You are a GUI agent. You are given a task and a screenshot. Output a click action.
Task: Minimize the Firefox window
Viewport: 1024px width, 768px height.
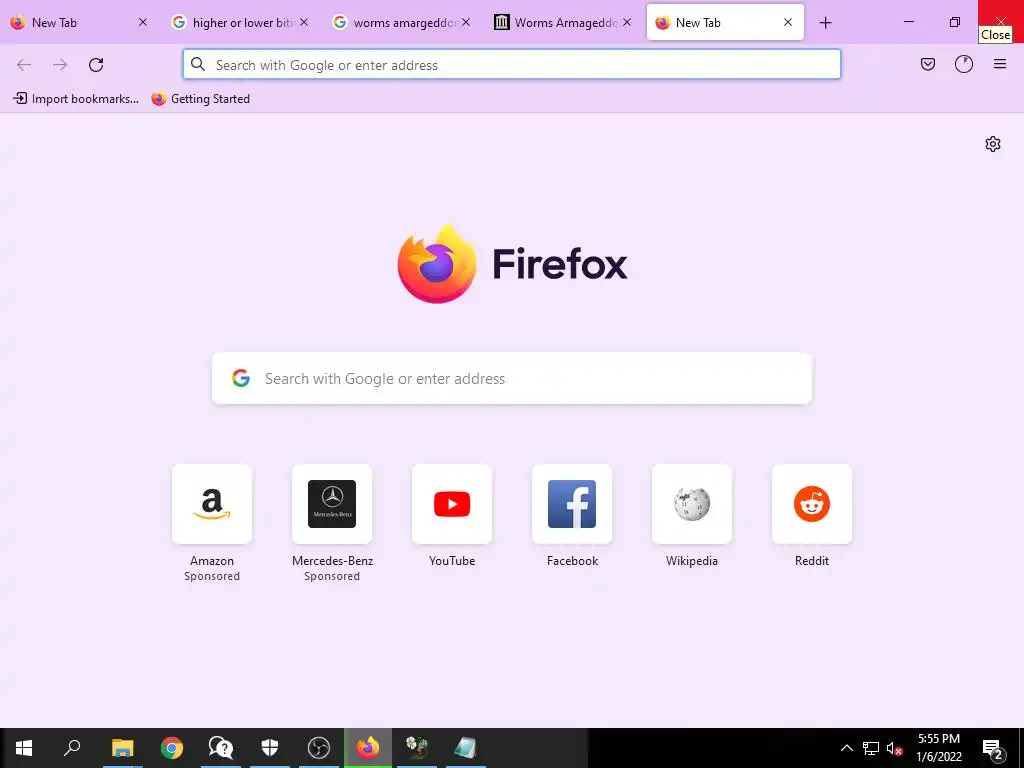point(908,22)
